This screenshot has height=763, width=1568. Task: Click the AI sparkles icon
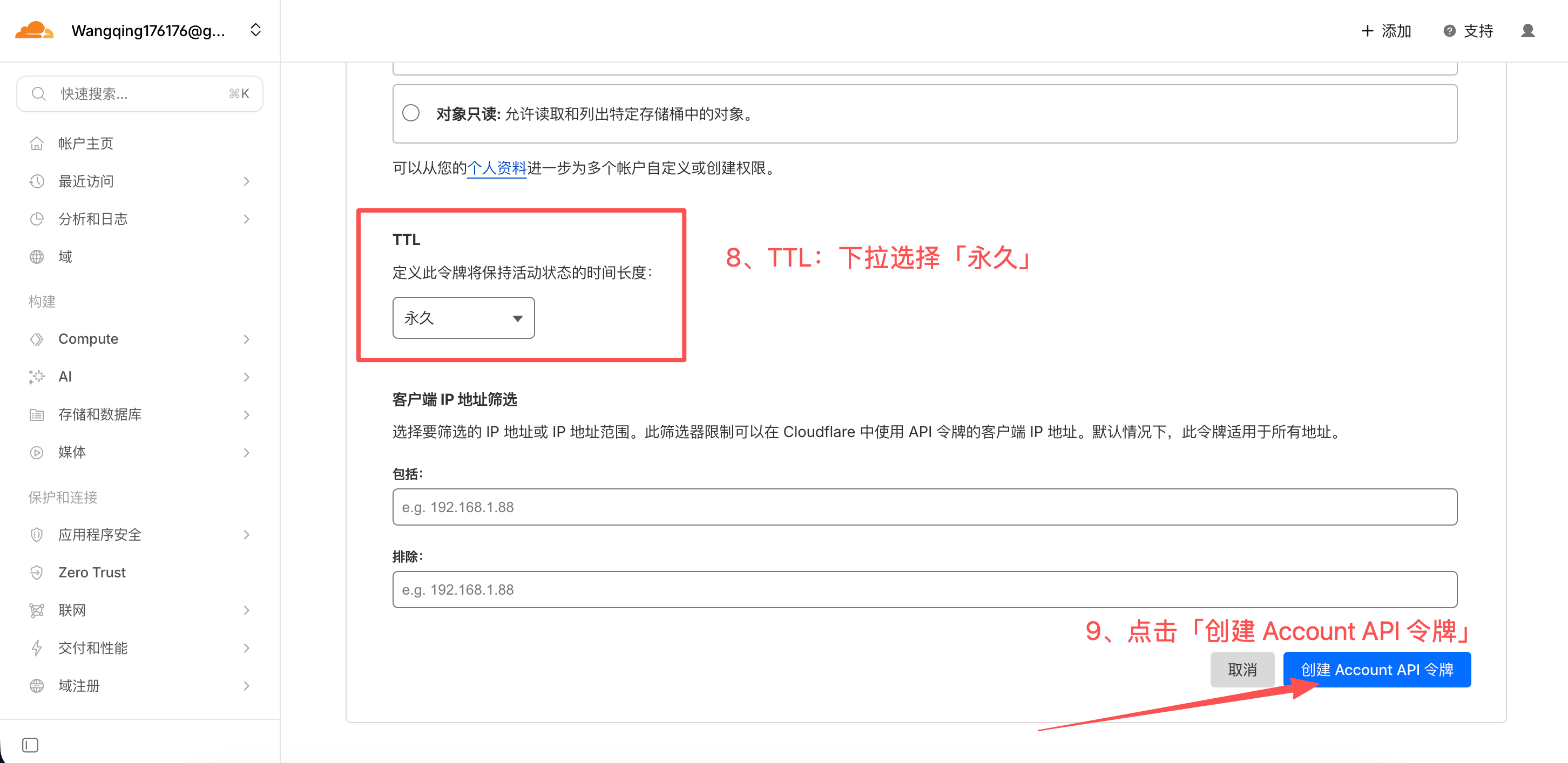click(37, 377)
